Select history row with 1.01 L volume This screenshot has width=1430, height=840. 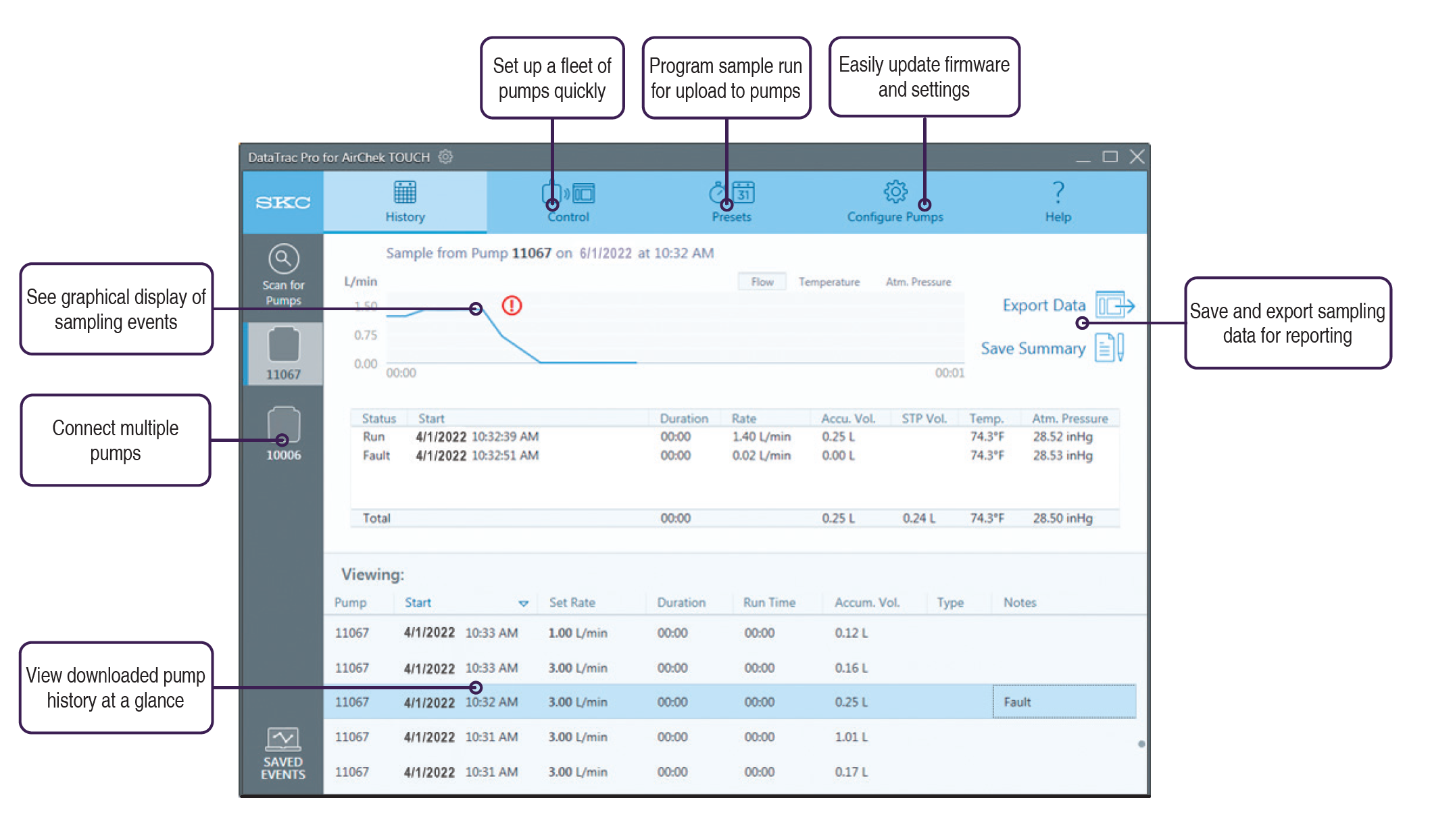[731, 737]
